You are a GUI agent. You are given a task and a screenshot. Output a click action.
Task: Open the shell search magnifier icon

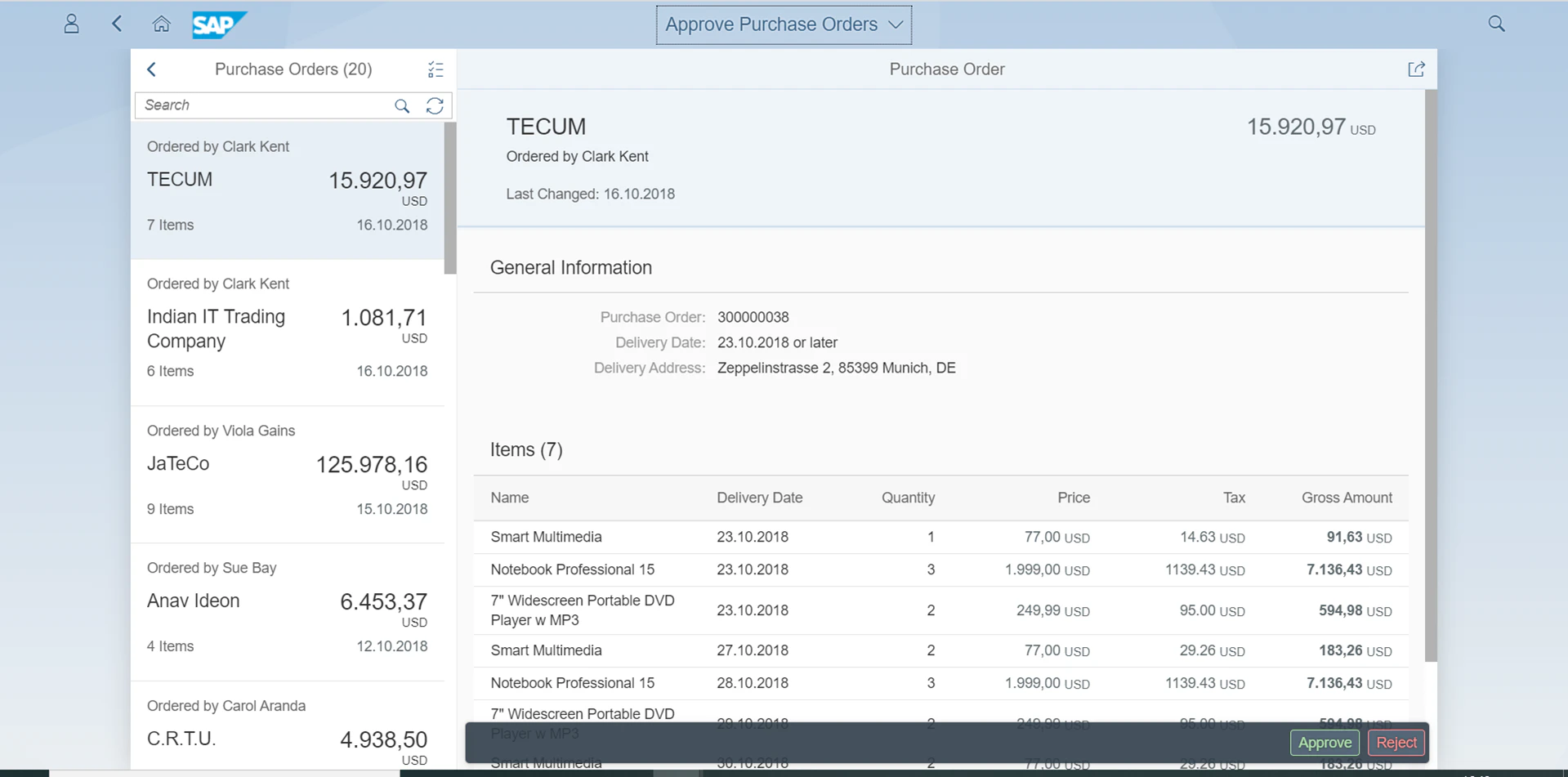pos(1496,24)
